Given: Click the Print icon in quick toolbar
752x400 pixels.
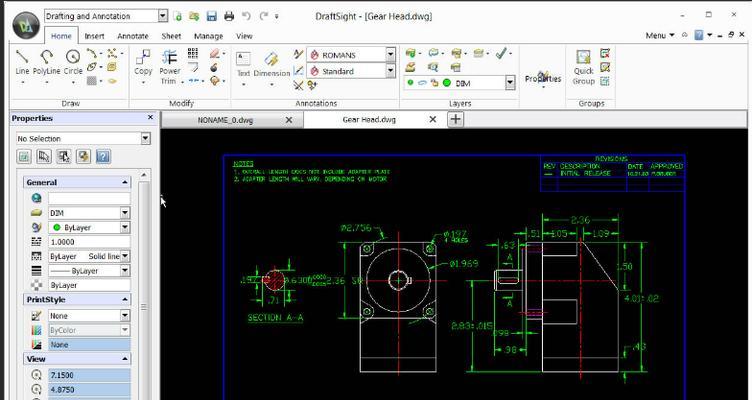Looking at the screenshot, I should tap(229, 16).
